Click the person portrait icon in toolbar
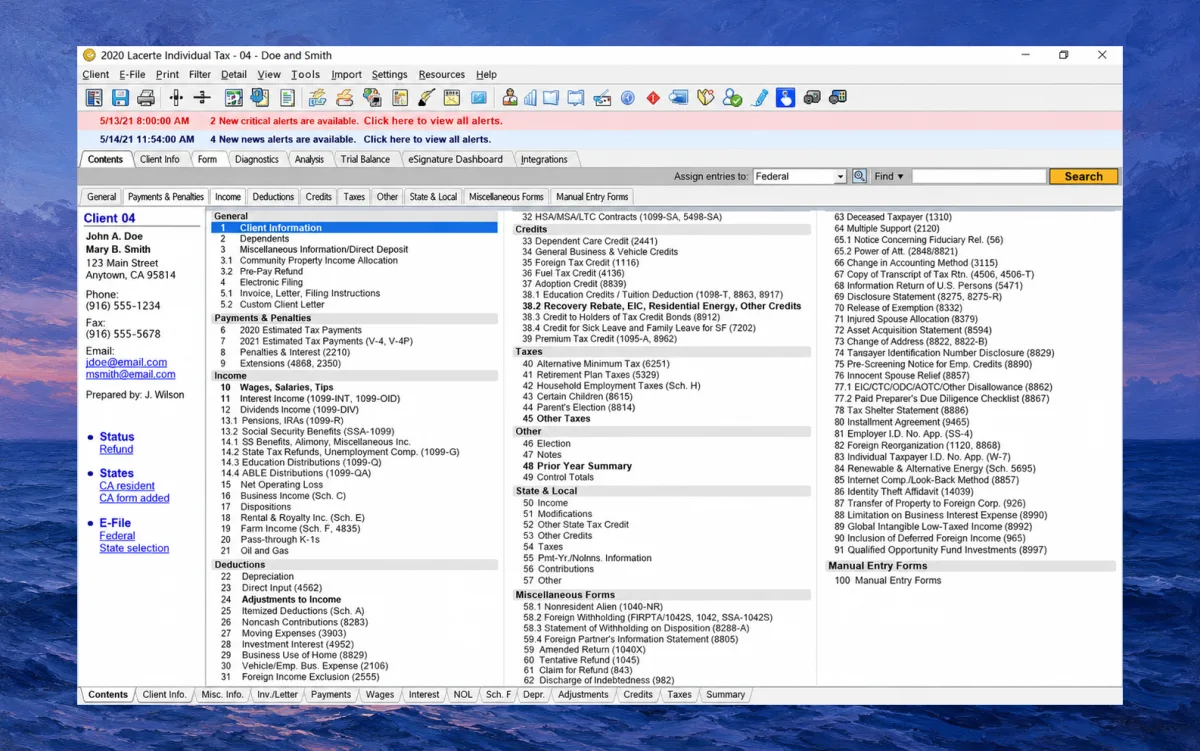Screen dimensions: 1200x751 pos(510,97)
